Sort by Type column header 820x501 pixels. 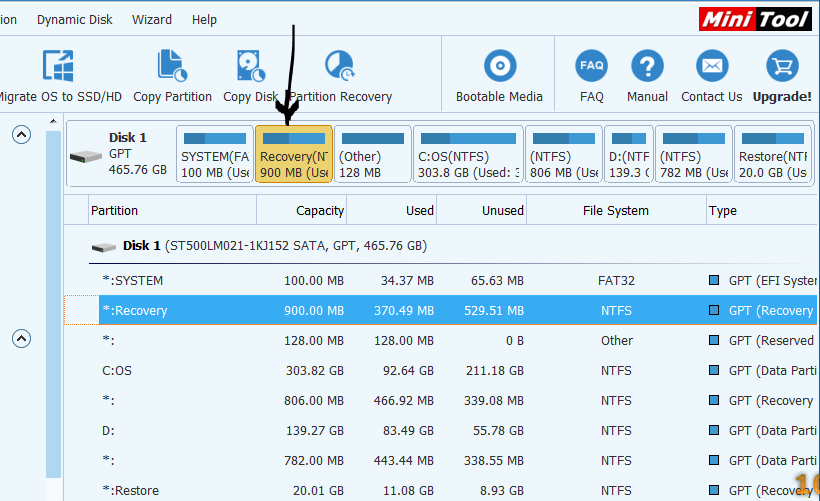click(x=762, y=210)
